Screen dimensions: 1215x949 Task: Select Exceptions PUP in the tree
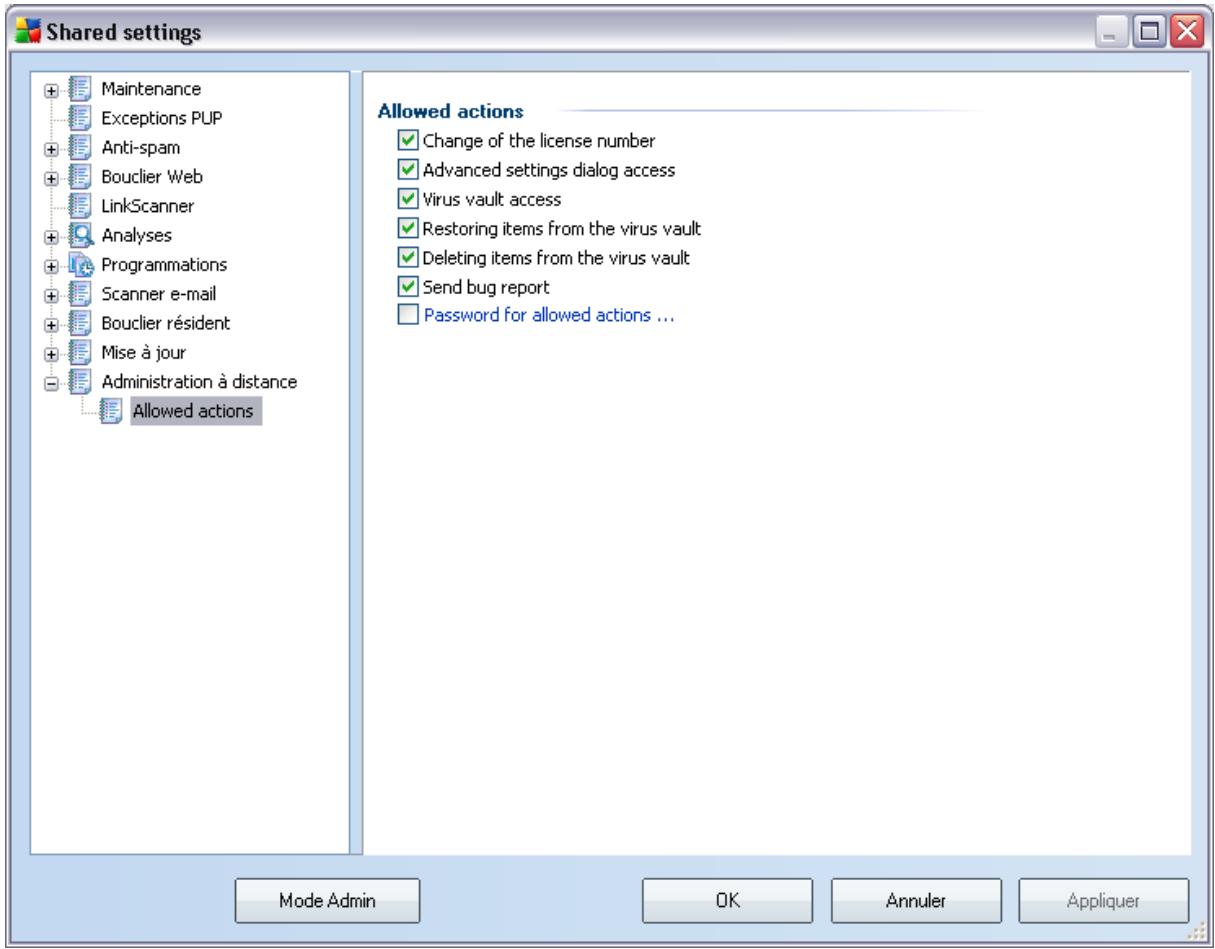(162, 118)
